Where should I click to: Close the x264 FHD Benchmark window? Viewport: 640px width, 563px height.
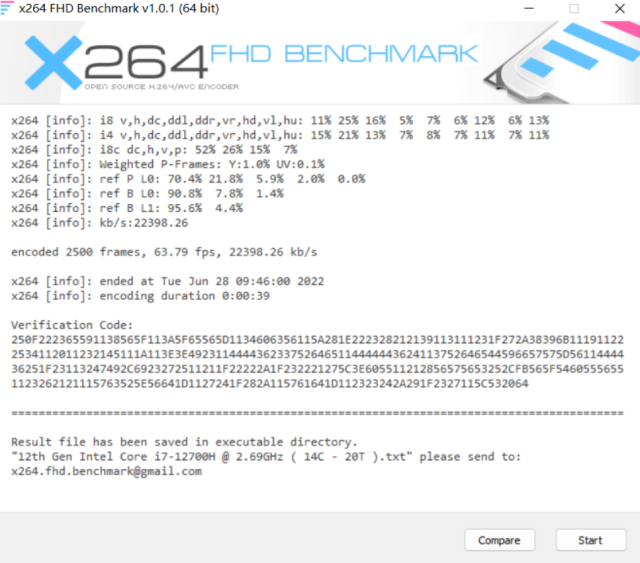tap(620, 8)
